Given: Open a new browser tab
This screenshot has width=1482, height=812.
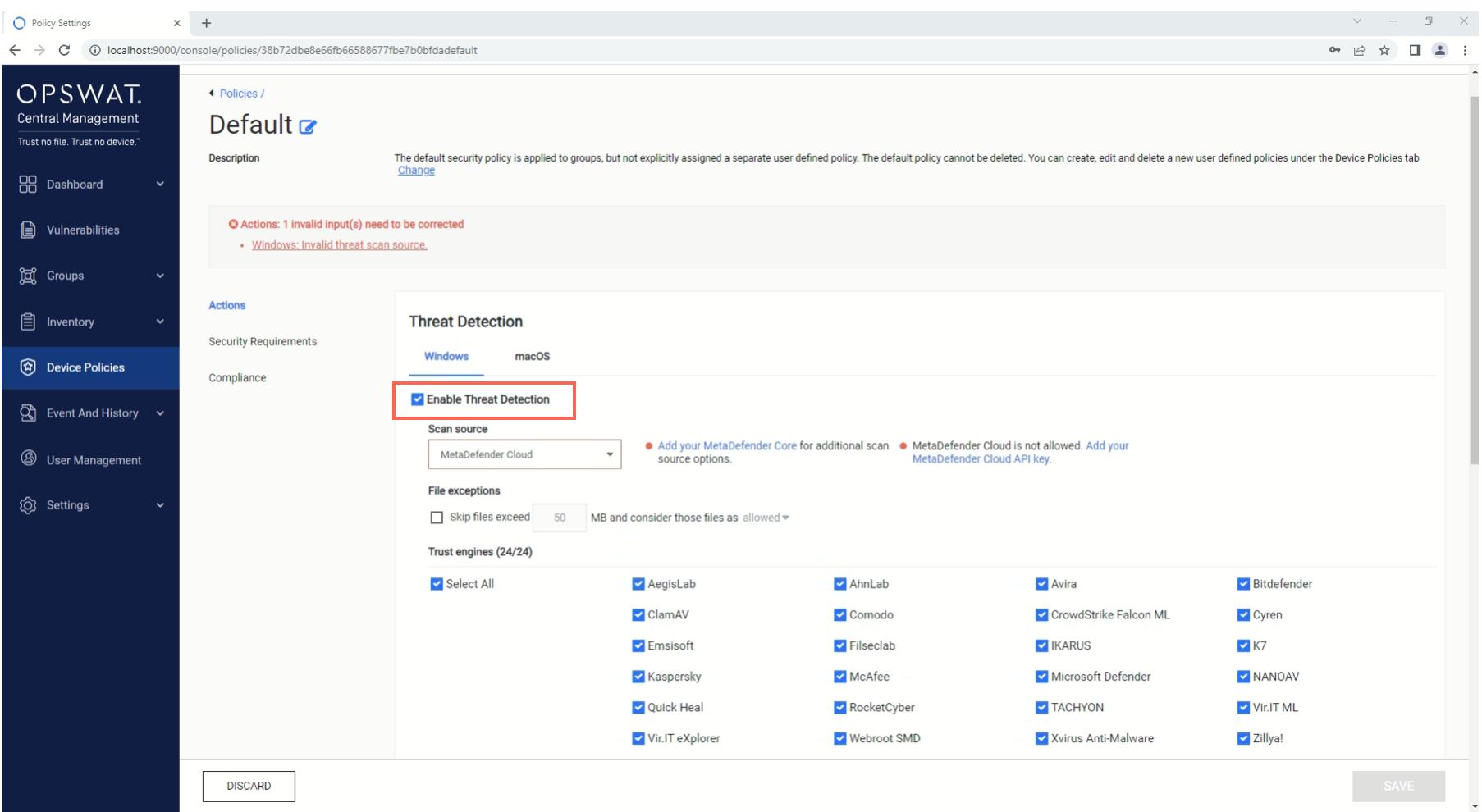Looking at the screenshot, I should tap(207, 23).
